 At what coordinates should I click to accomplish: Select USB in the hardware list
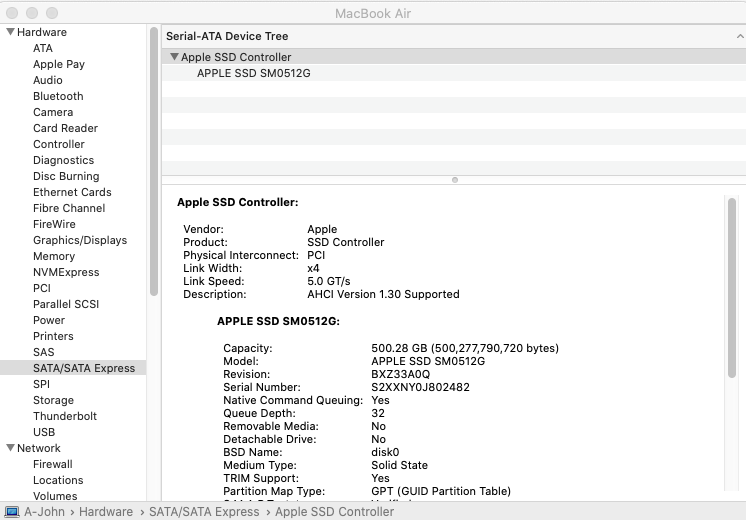[x=44, y=432]
